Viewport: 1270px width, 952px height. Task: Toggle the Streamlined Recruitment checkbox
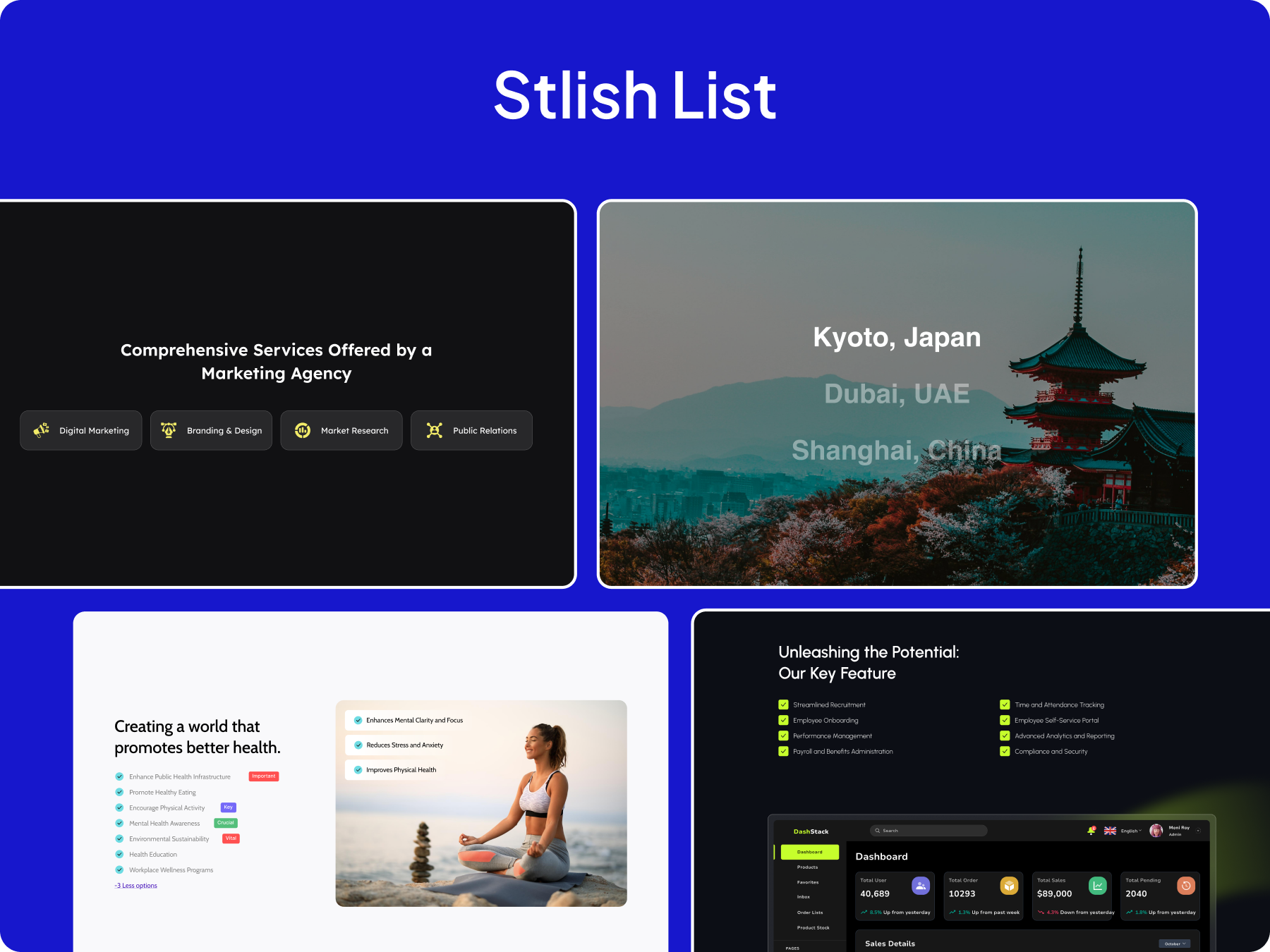[x=783, y=704]
